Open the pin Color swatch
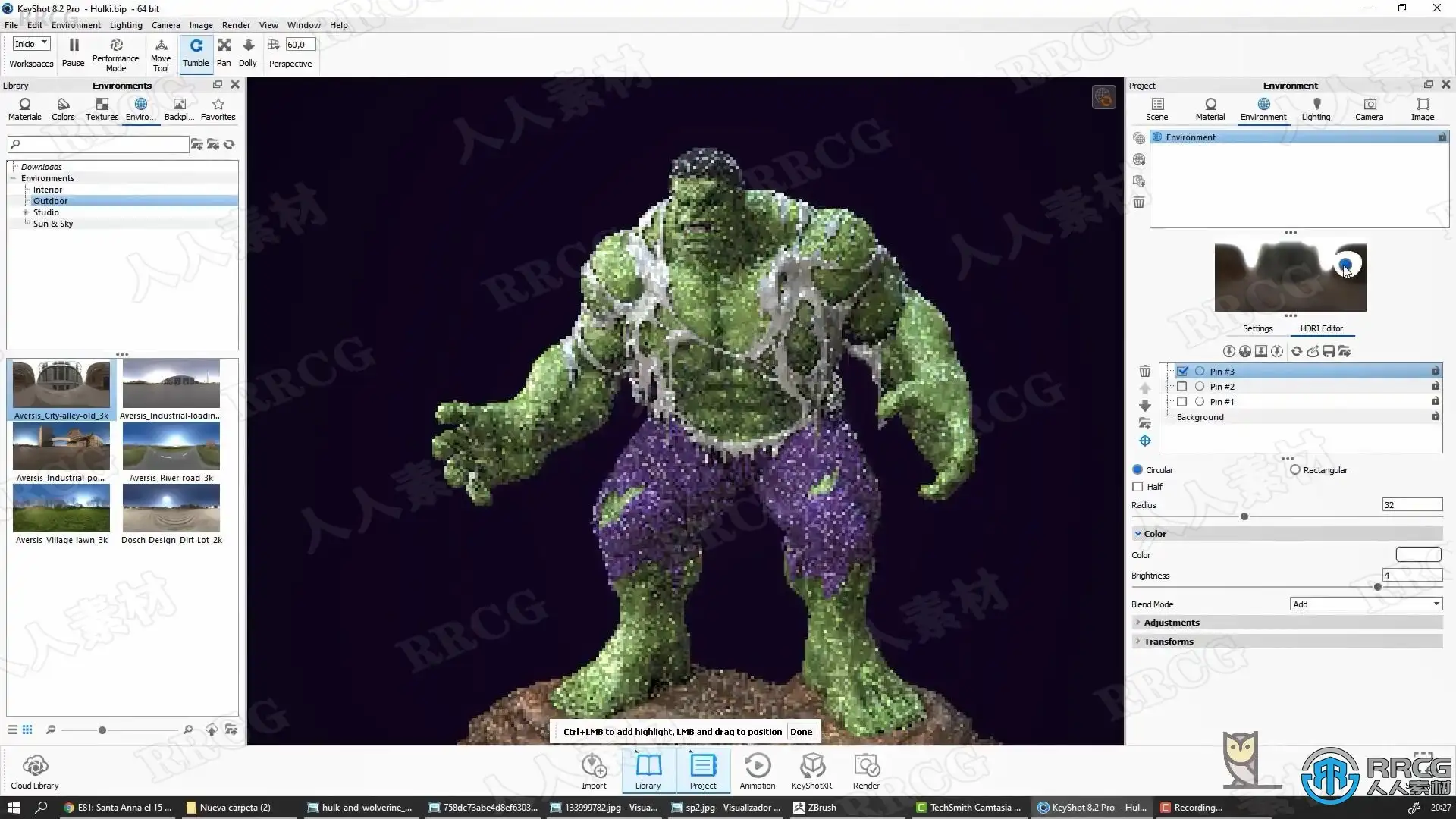This screenshot has width=1456, height=819. 1418,555
